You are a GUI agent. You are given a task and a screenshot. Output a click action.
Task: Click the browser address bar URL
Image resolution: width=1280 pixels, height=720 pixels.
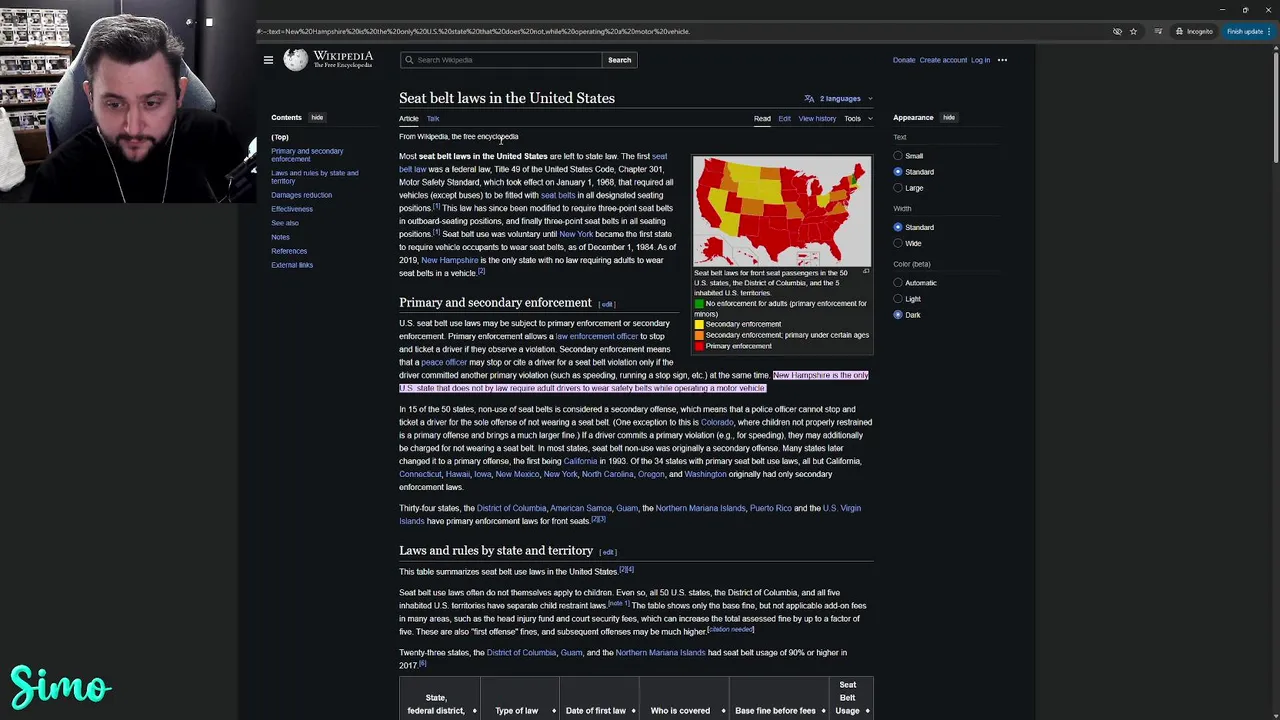coord(473,31)
